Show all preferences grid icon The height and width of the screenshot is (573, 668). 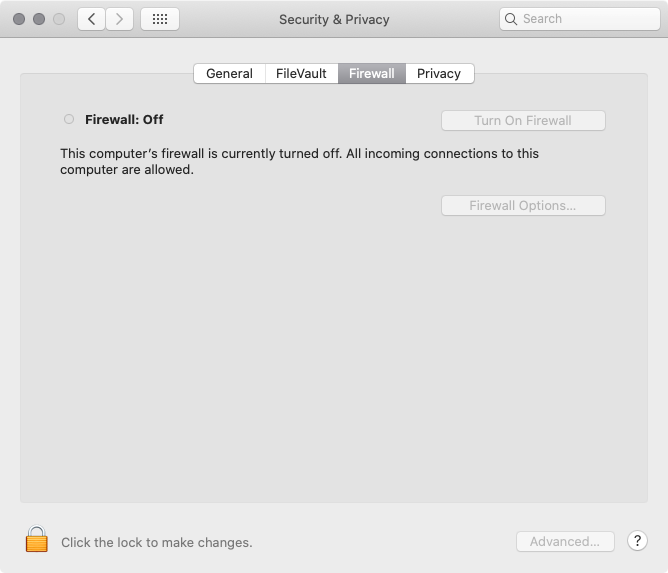click(x=160, y=19)
